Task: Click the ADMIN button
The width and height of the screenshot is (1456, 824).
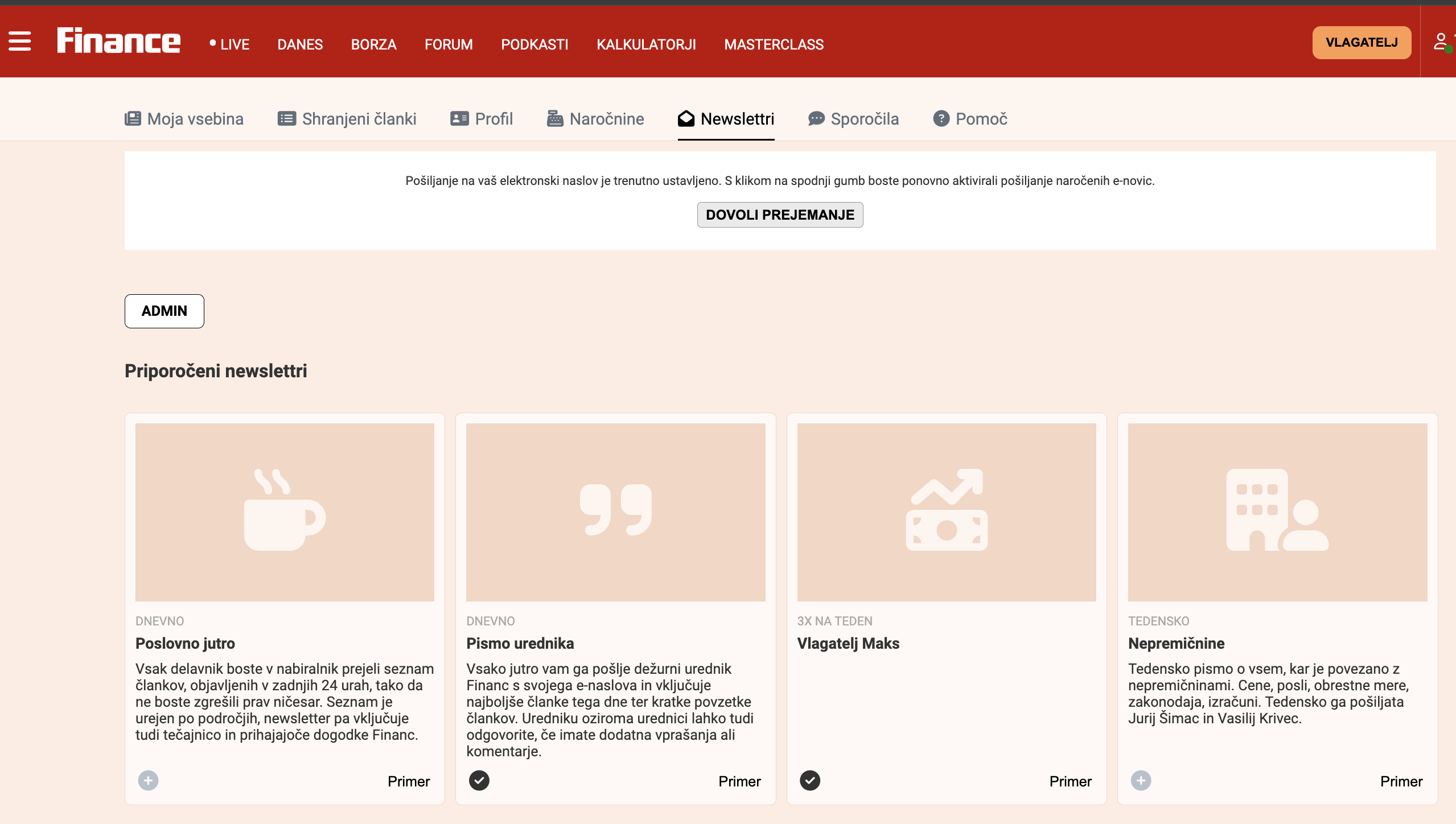Action: [x=164, y=311]
